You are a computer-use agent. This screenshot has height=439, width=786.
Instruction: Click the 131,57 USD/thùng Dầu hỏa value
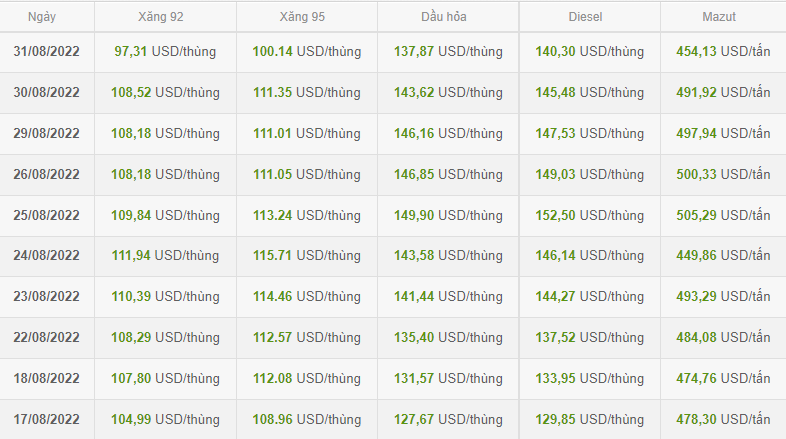click(447, 378)
